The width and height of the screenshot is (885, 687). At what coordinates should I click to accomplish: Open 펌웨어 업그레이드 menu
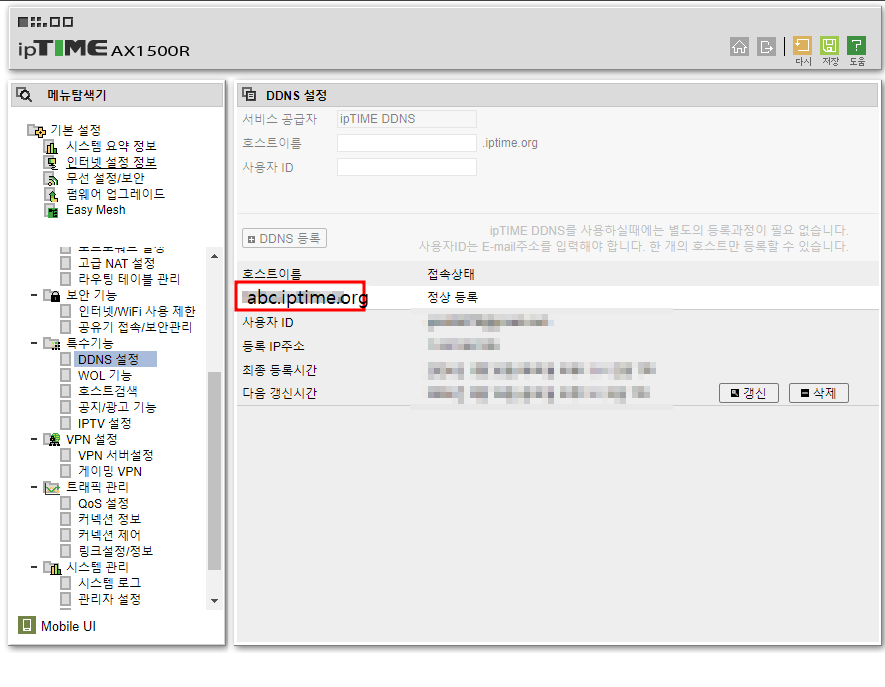point(115,194)
